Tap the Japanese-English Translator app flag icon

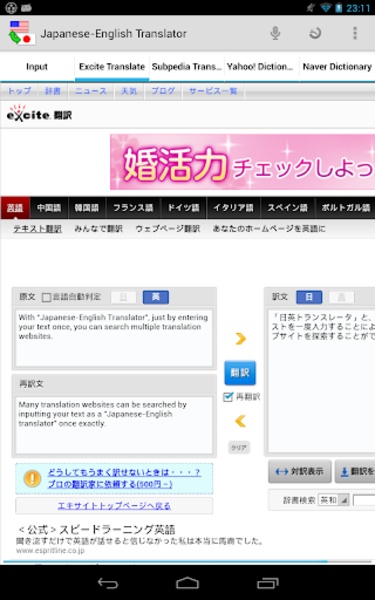(22, 33)
